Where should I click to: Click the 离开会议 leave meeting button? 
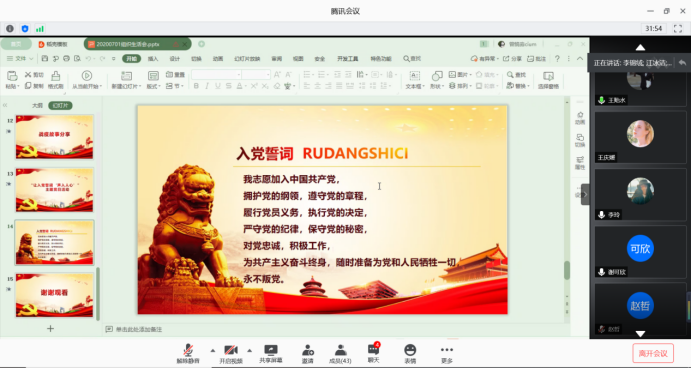pyautogui.click(x=653, y=353)
